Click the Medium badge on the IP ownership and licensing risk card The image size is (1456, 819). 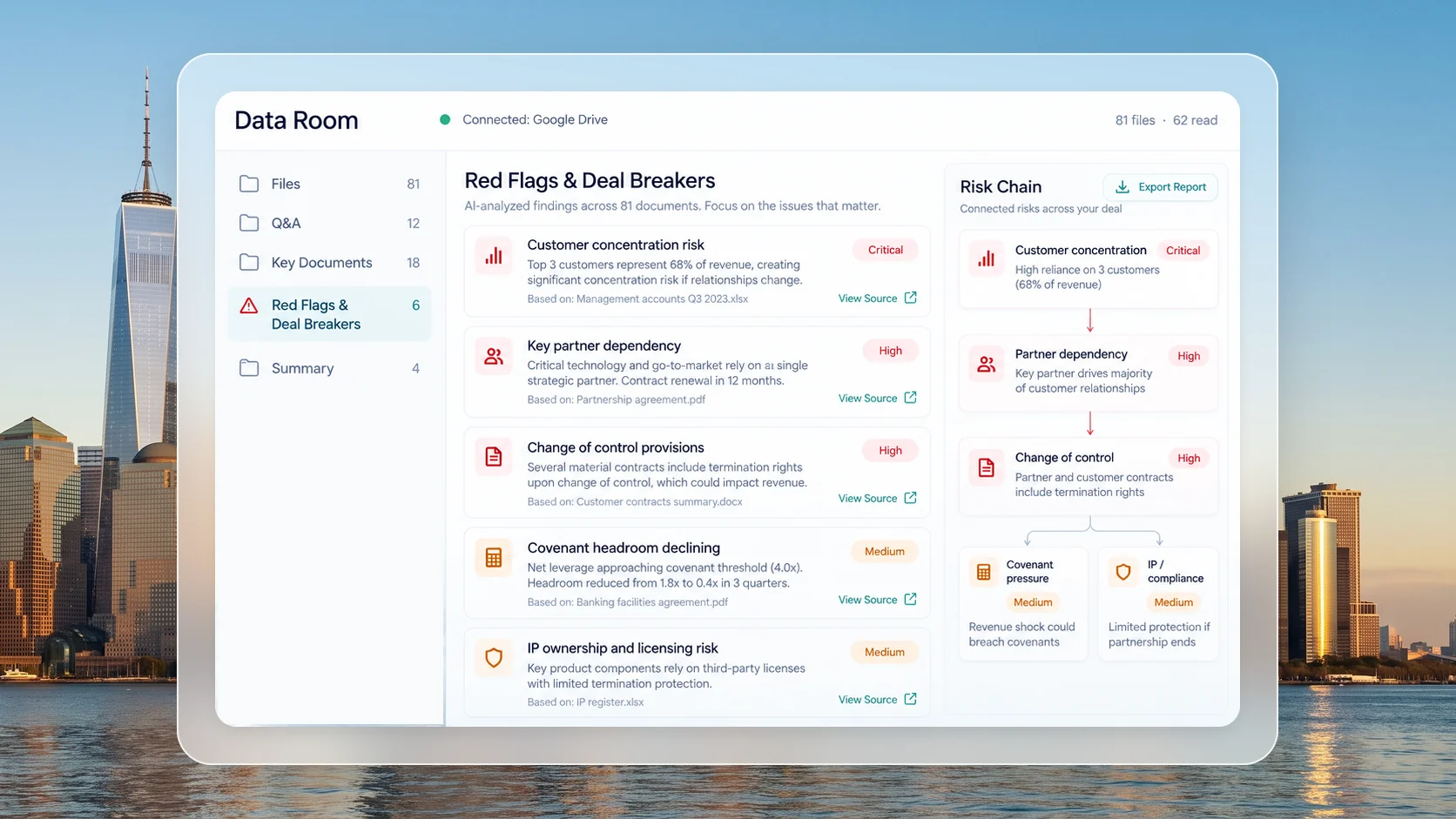pos(885,652)
